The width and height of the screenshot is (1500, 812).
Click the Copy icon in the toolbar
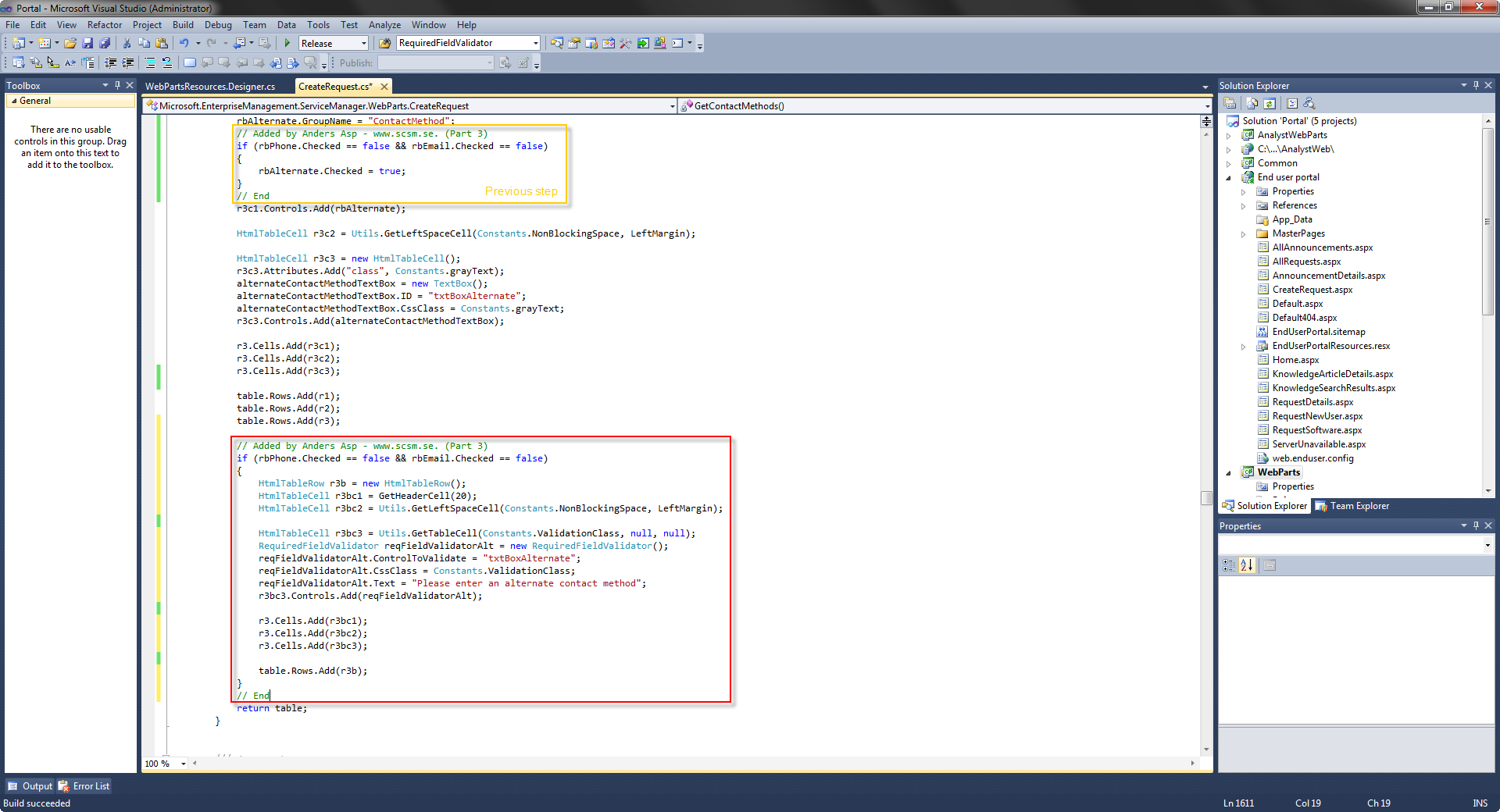145,43
